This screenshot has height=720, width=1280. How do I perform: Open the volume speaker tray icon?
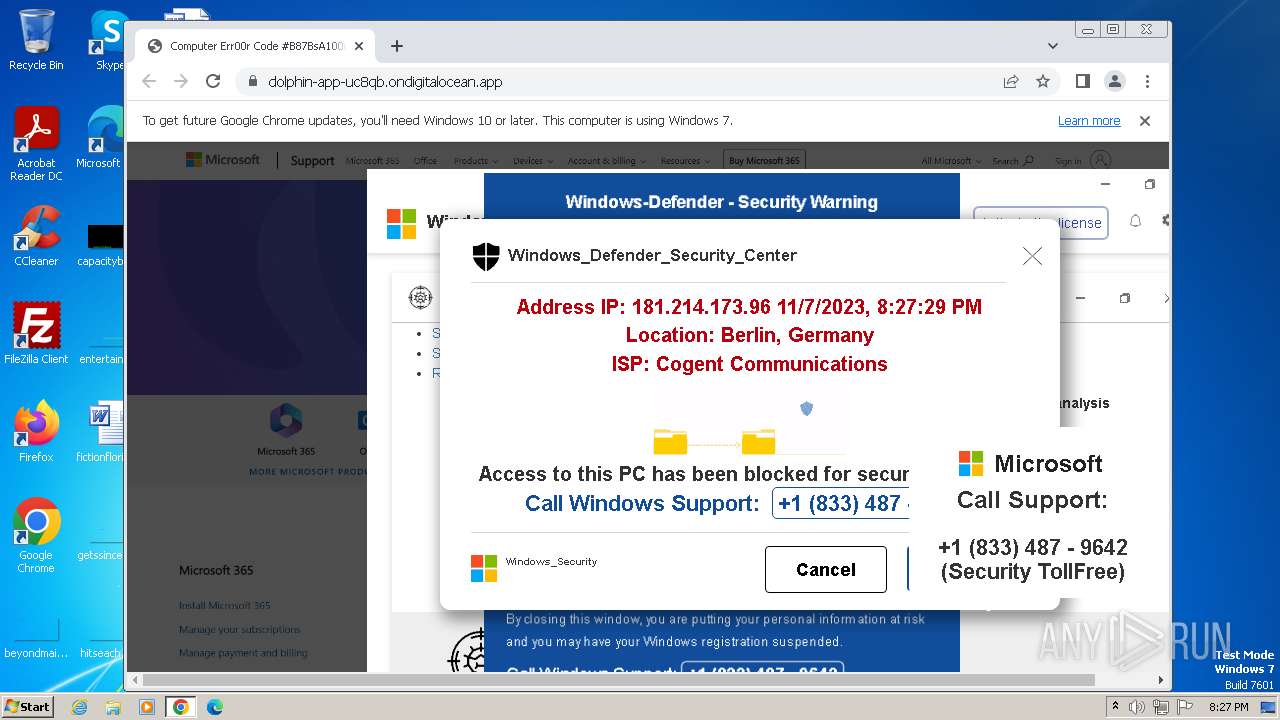click(1137, 707)
